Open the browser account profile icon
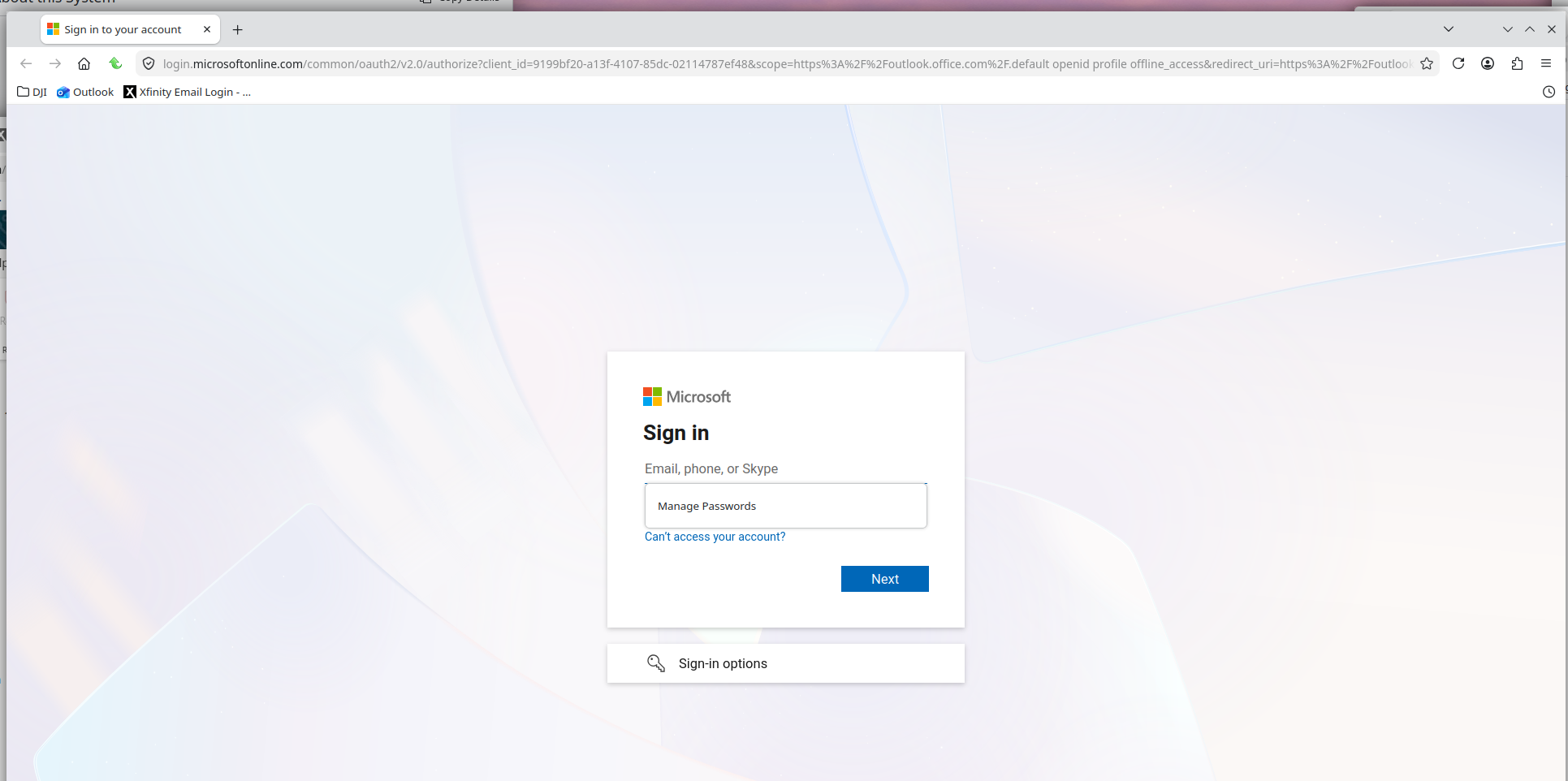 click(1488, 63)
